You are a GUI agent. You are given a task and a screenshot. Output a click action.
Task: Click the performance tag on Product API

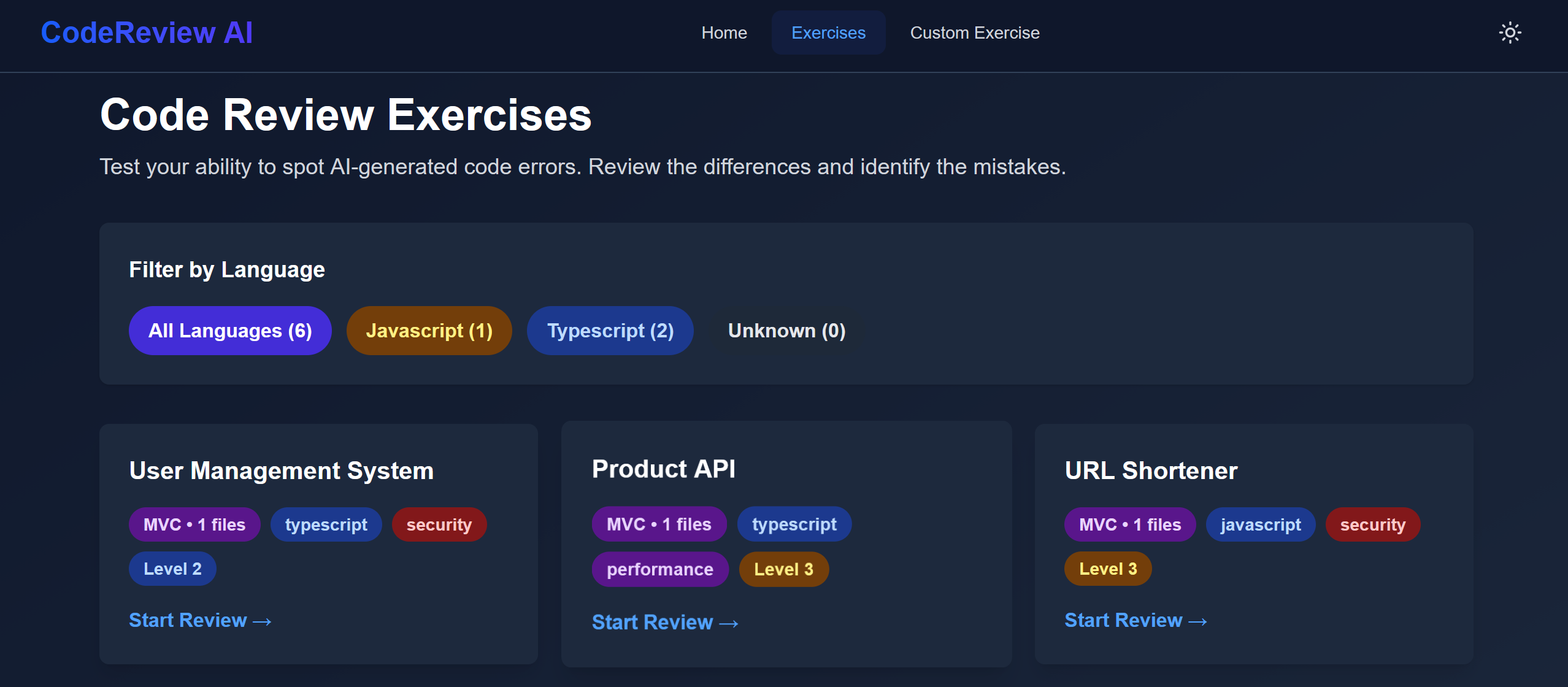pos(659,569)
